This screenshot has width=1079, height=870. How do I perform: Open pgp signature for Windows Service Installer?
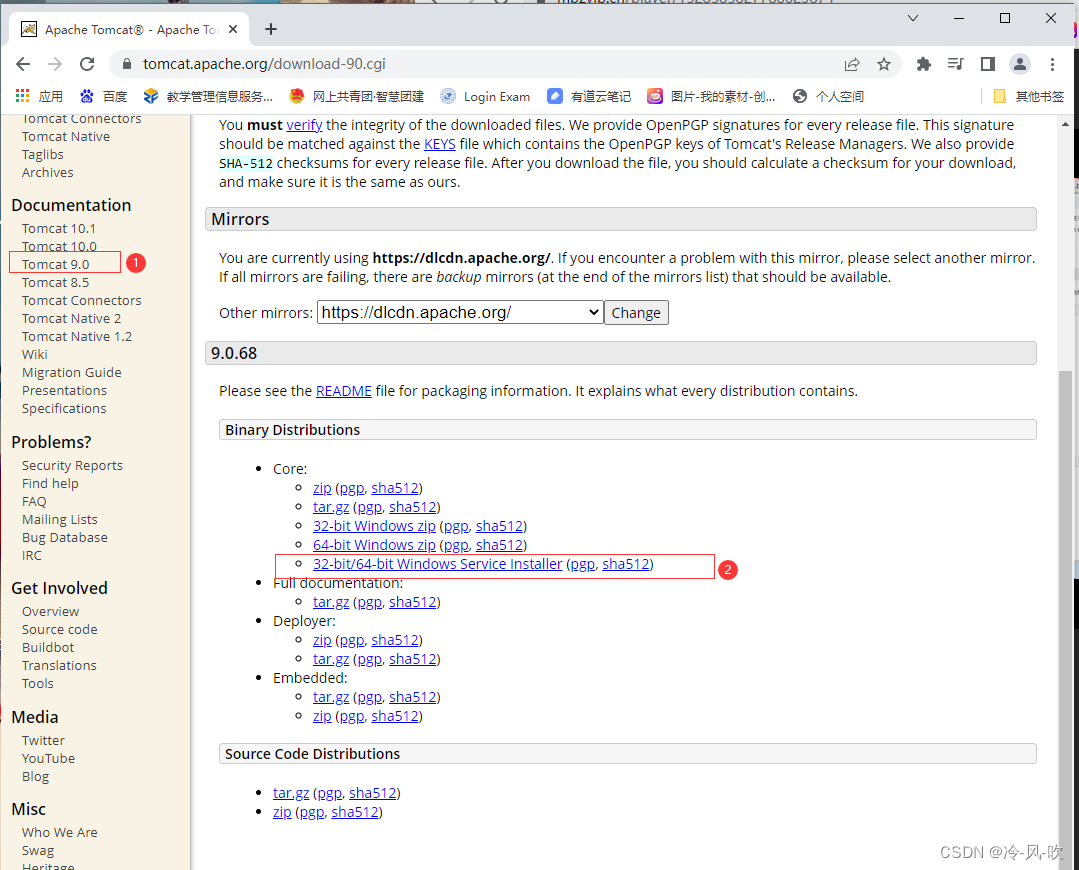(x=582, y=564)
